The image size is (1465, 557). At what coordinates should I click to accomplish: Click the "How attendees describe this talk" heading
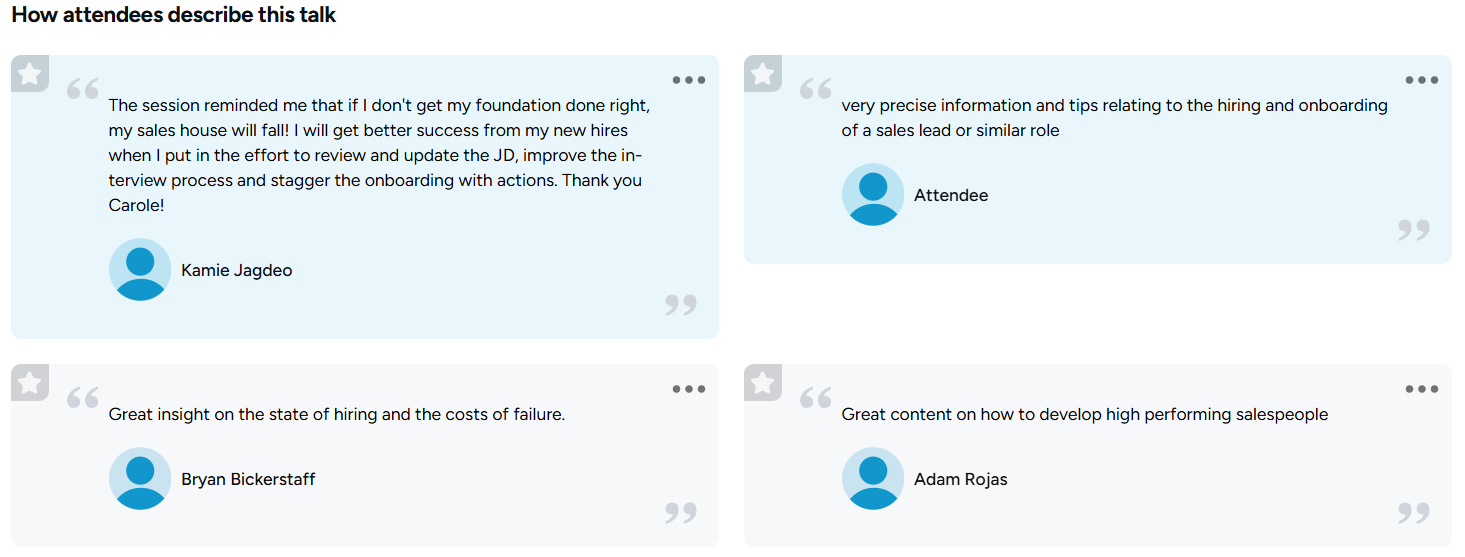click(174, 15)
